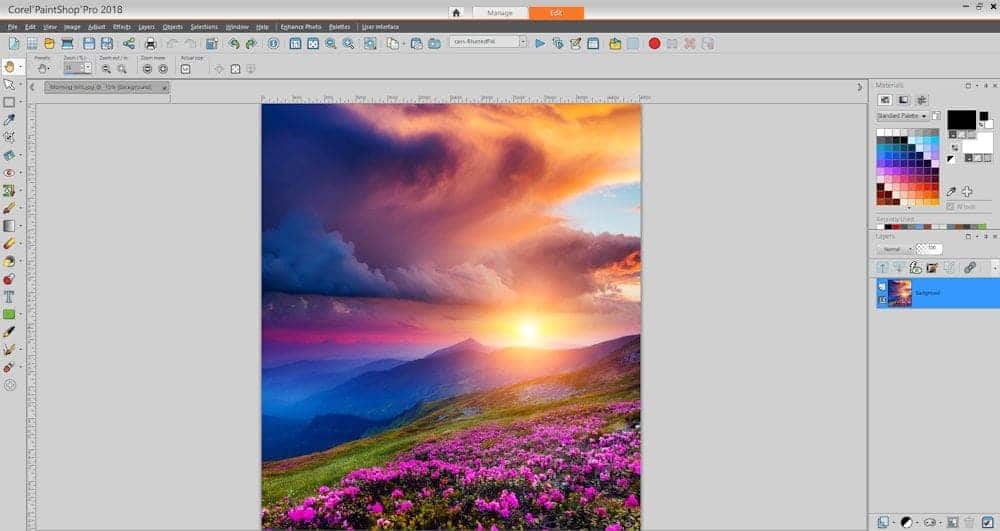Select the Pan hand tool
Viewport: 1000px width, 531px height.
tap(10, 66)
